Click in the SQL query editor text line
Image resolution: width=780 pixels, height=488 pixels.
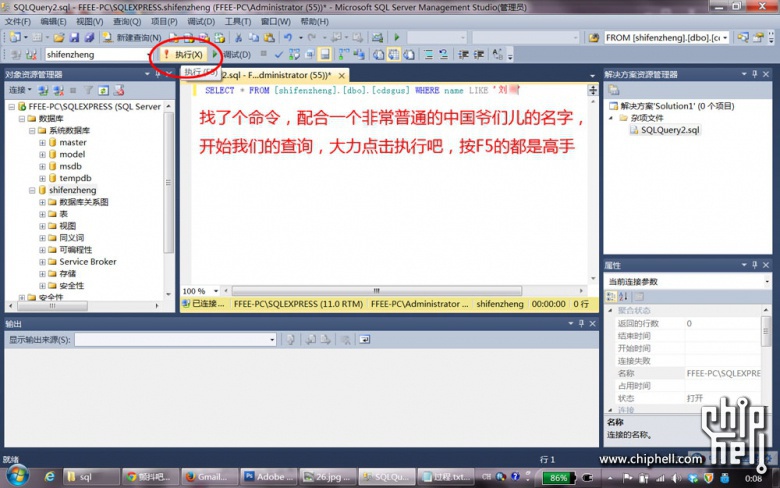pos(362,90)
